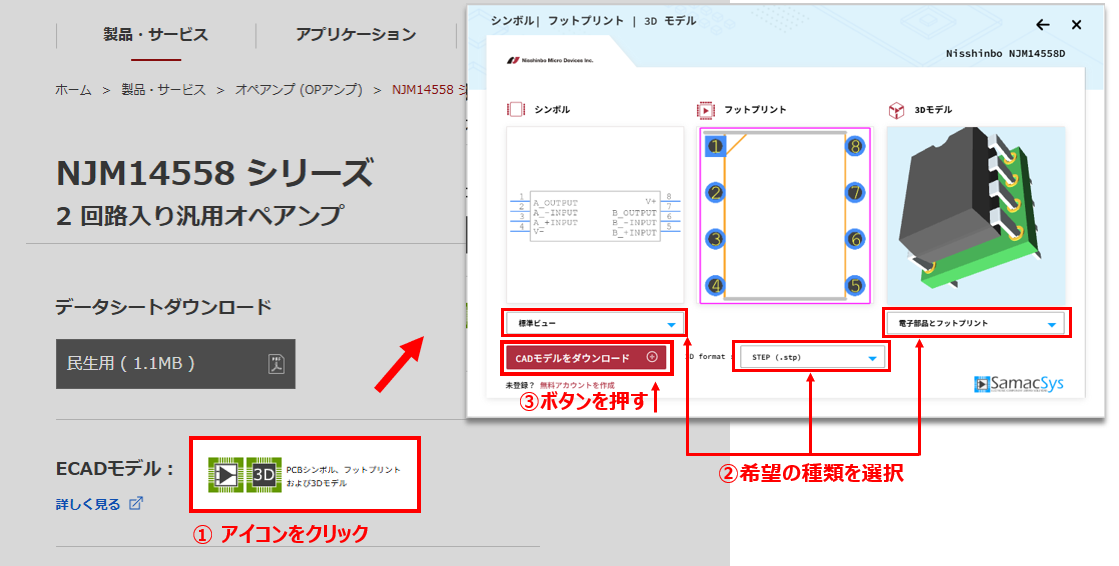This screenshot has height=566, width=1119.
Task: Click the PCB symbol ECAD model icon
Action: coord(226,475)
